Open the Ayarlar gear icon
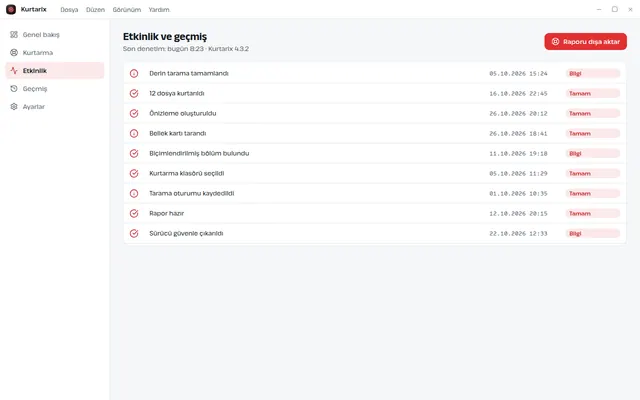Viewport: 640px width, 400px height. [x=14, y=107]
